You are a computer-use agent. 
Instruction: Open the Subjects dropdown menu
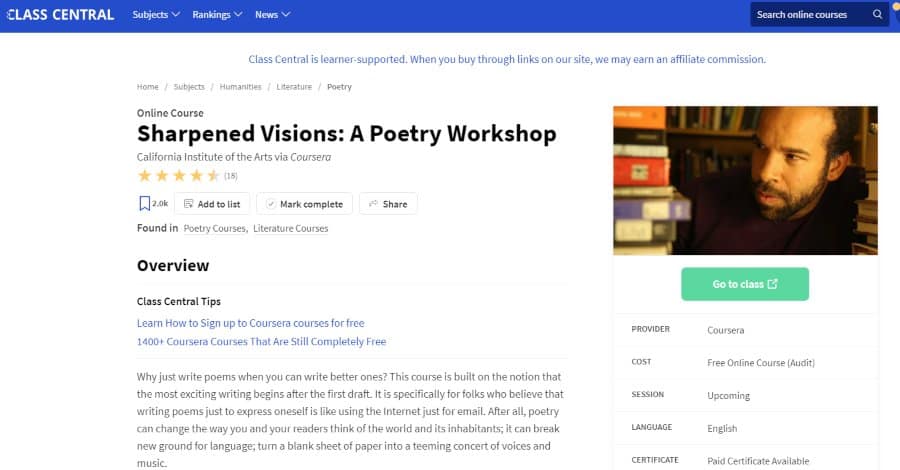click(x=156, y=14)
